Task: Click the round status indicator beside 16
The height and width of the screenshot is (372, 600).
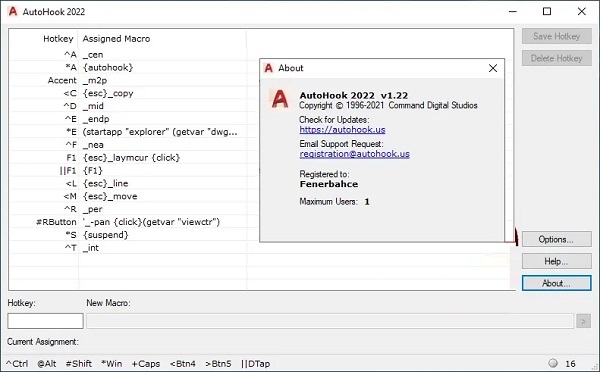Action: pos(553,363)
